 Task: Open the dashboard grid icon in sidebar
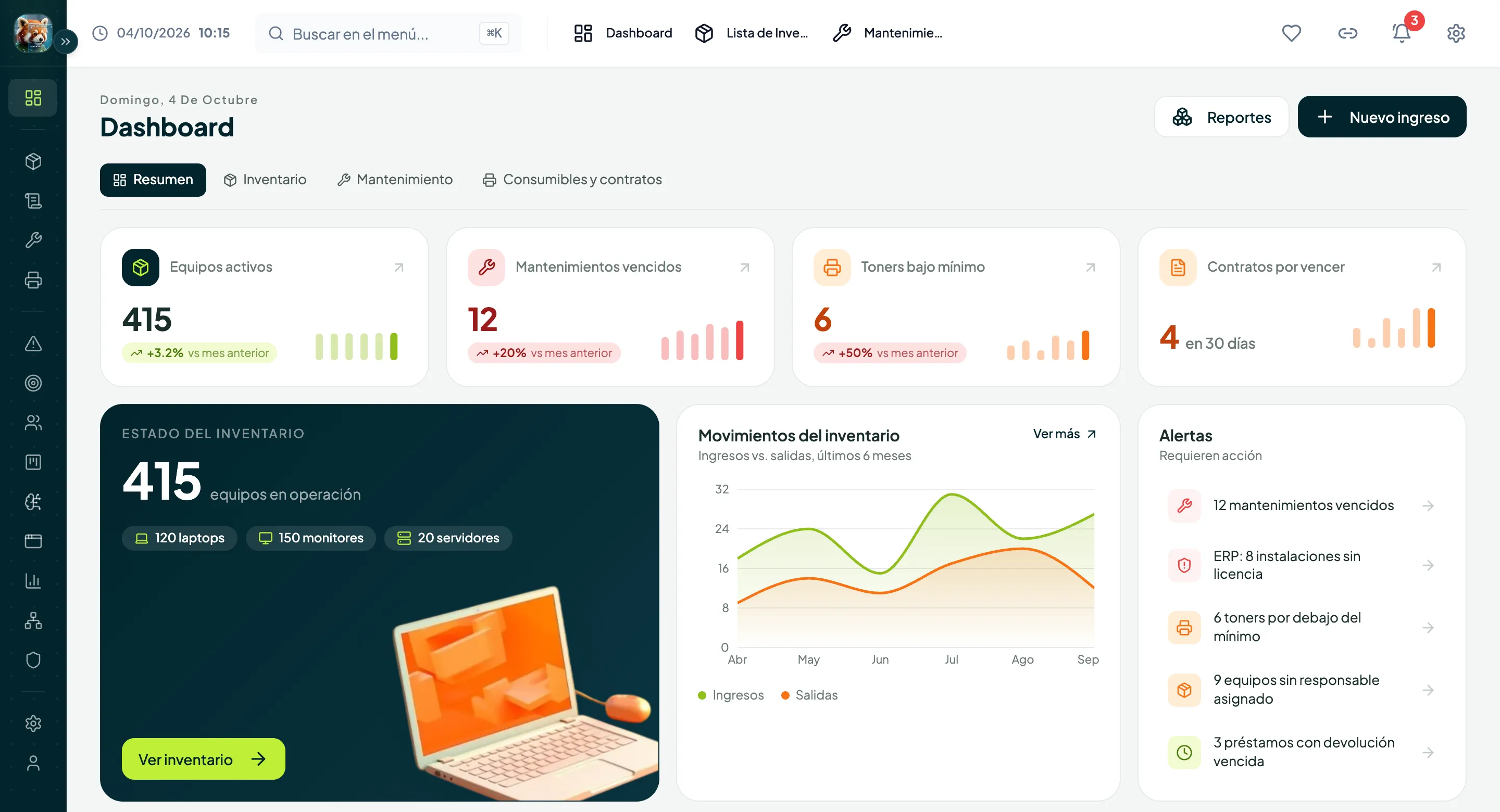click(33, 98)
